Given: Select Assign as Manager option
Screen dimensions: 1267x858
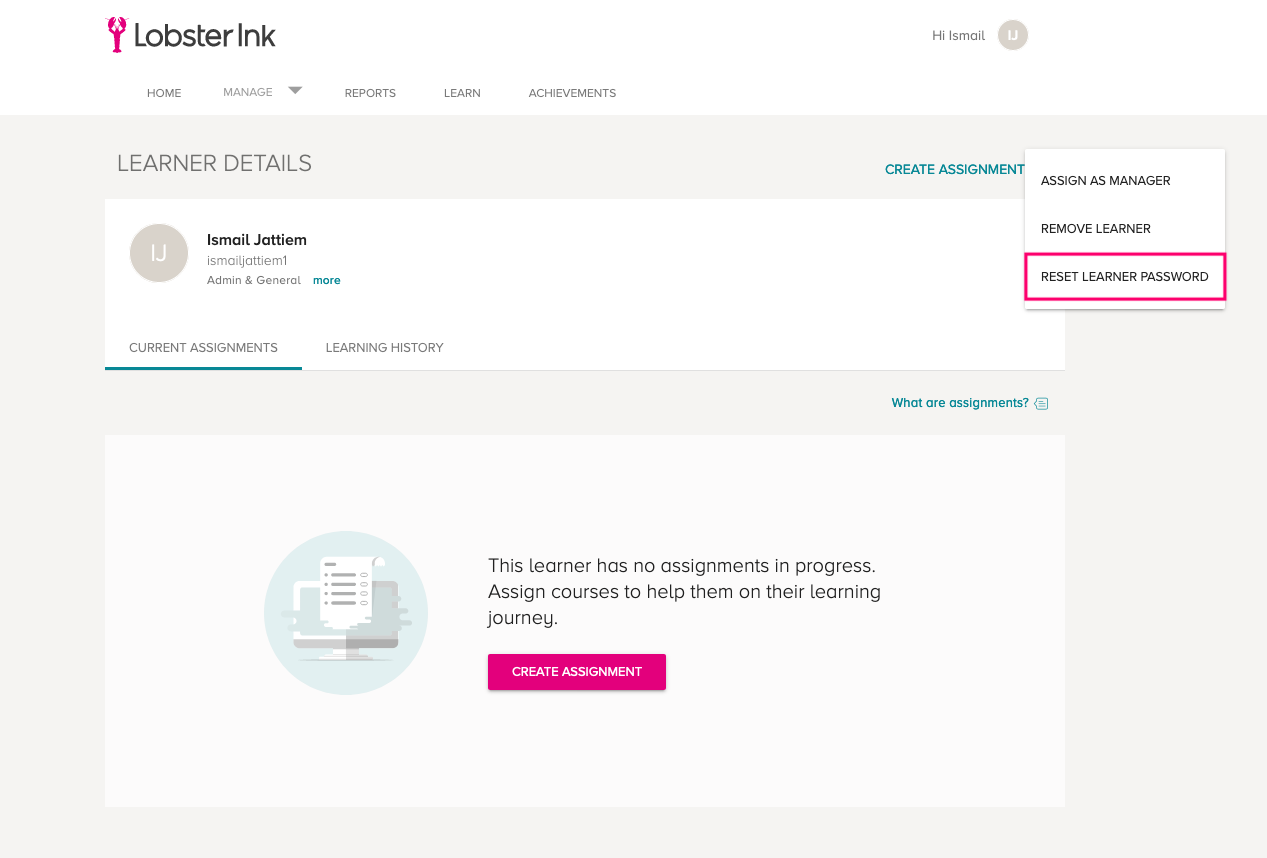Looking at the screenshot, I should (1125, 181).
